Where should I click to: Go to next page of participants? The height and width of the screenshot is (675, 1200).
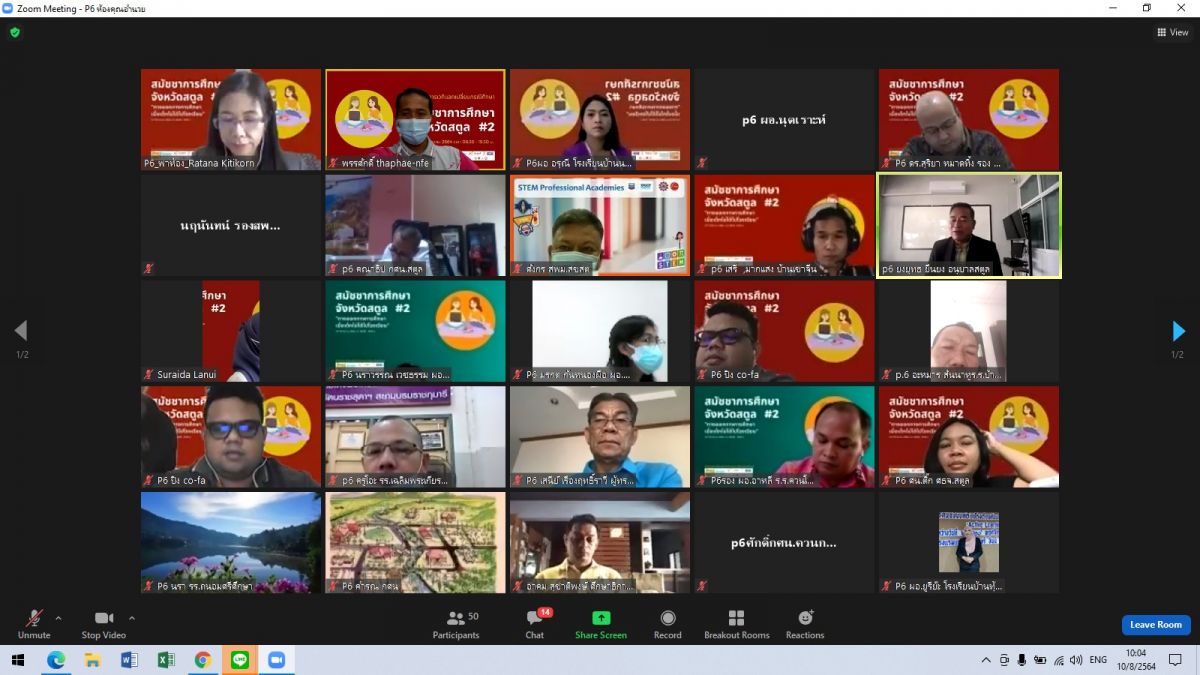(1178, 331)
